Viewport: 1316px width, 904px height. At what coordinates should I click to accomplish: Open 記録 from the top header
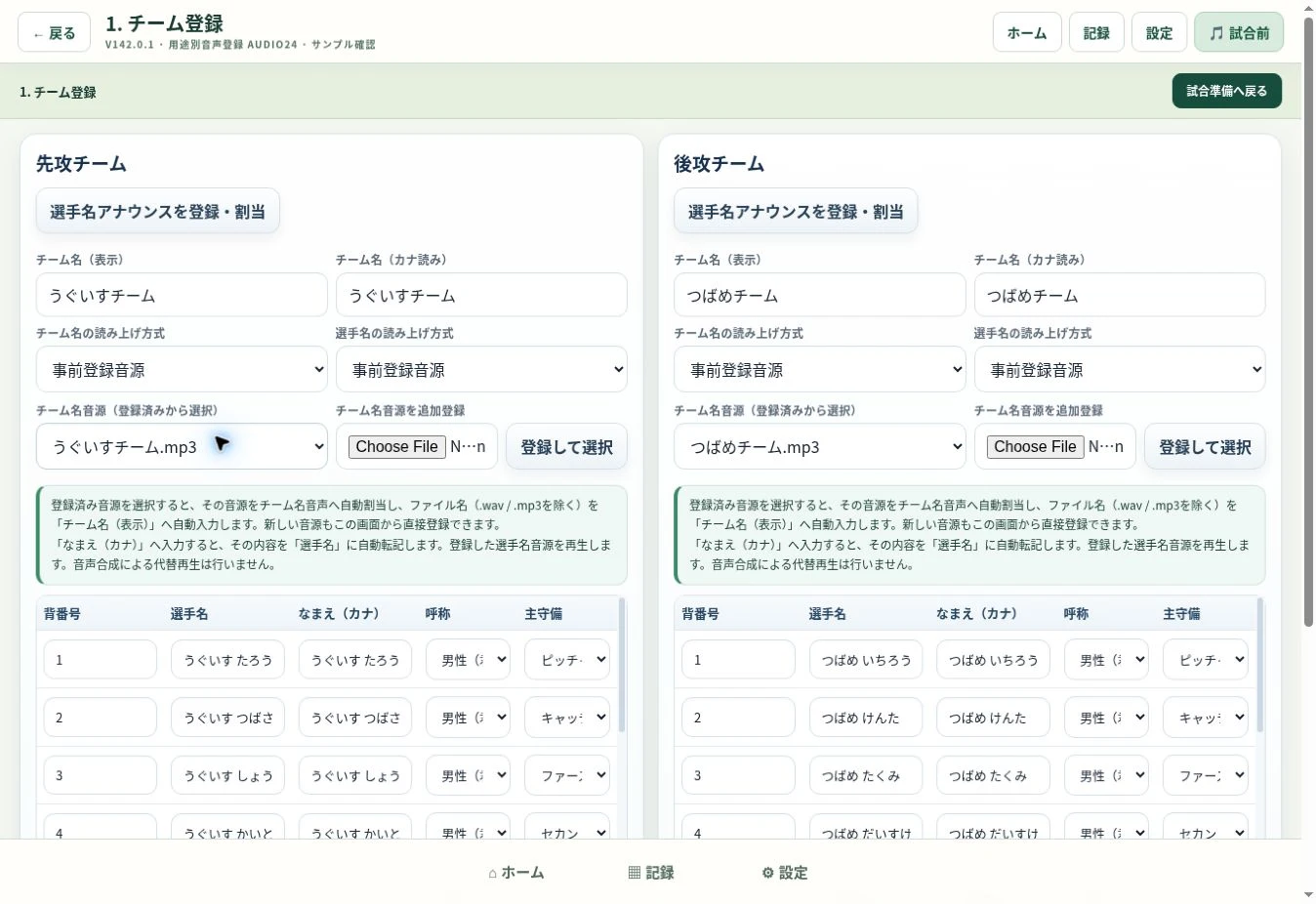click(x=1096, y=33)
